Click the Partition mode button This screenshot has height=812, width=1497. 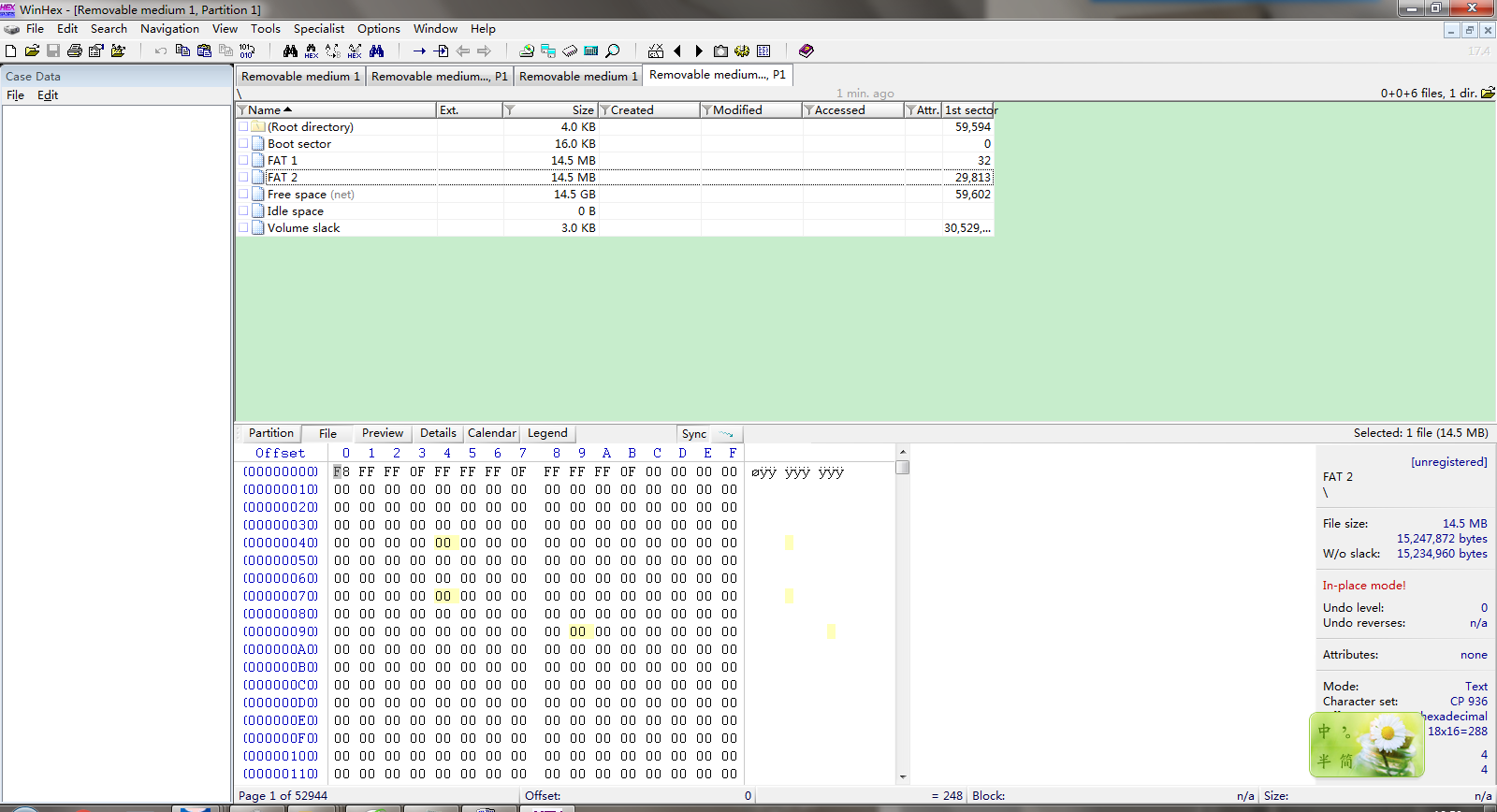coord(270,433)
